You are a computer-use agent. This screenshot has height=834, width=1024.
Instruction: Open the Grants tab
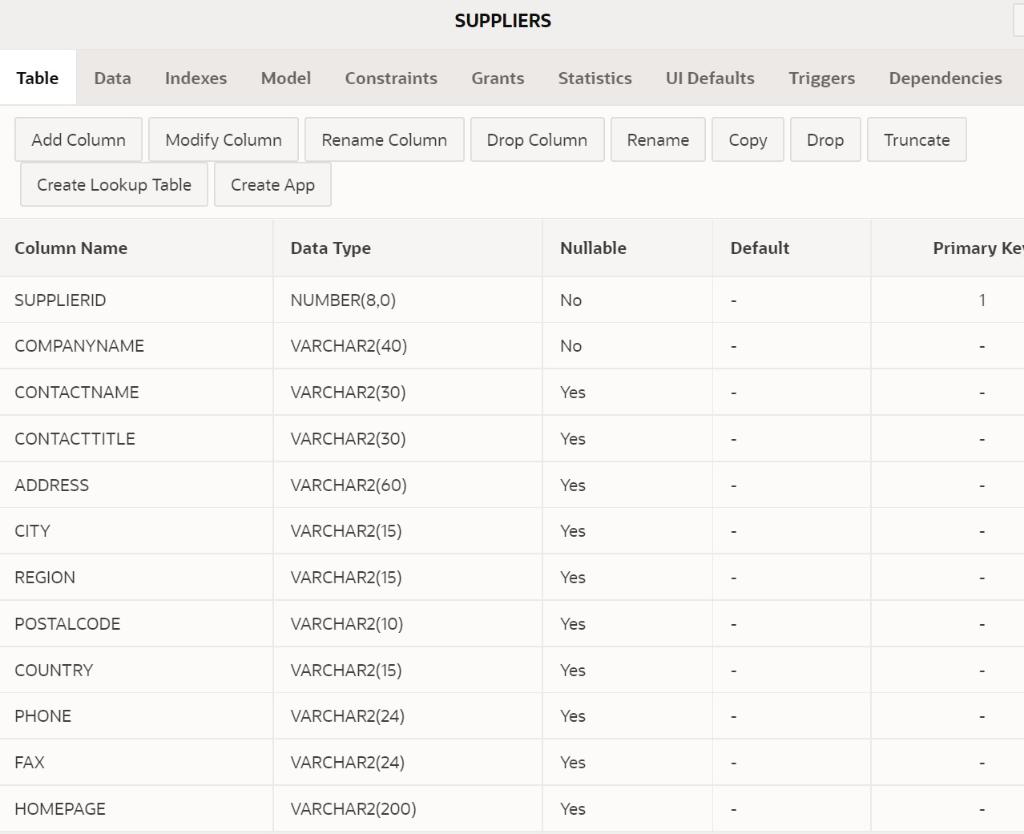497,78
